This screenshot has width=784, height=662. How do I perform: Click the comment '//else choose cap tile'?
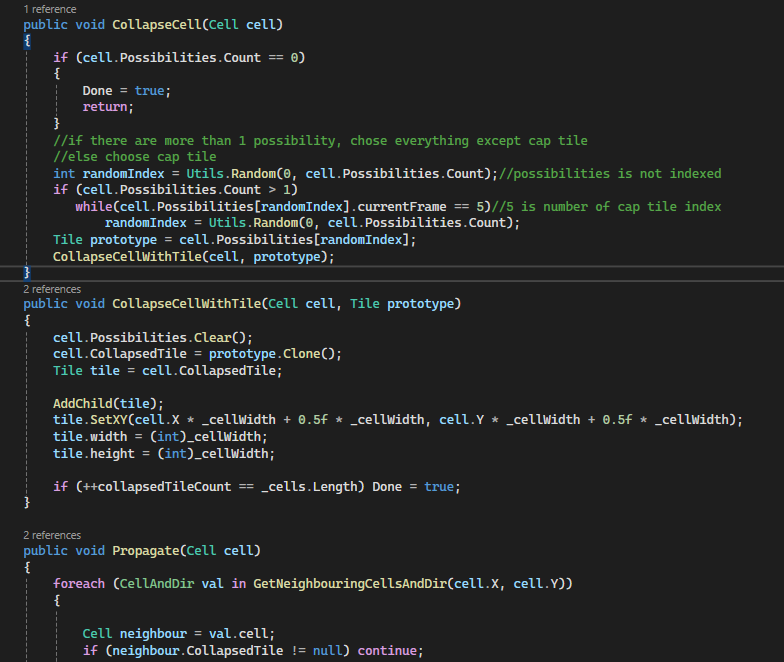pos(134,156)
